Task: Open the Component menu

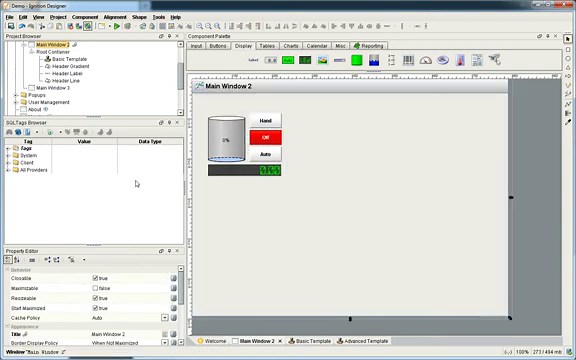Action: point(85,17)
